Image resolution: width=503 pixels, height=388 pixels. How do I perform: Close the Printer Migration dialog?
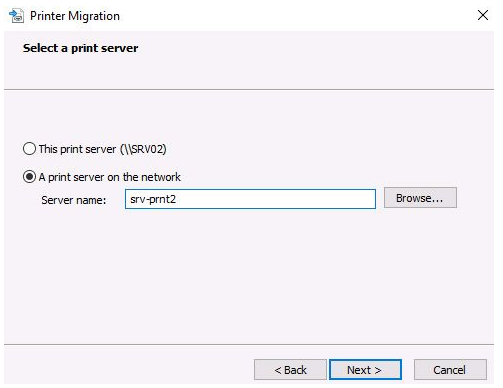[483, 15]
